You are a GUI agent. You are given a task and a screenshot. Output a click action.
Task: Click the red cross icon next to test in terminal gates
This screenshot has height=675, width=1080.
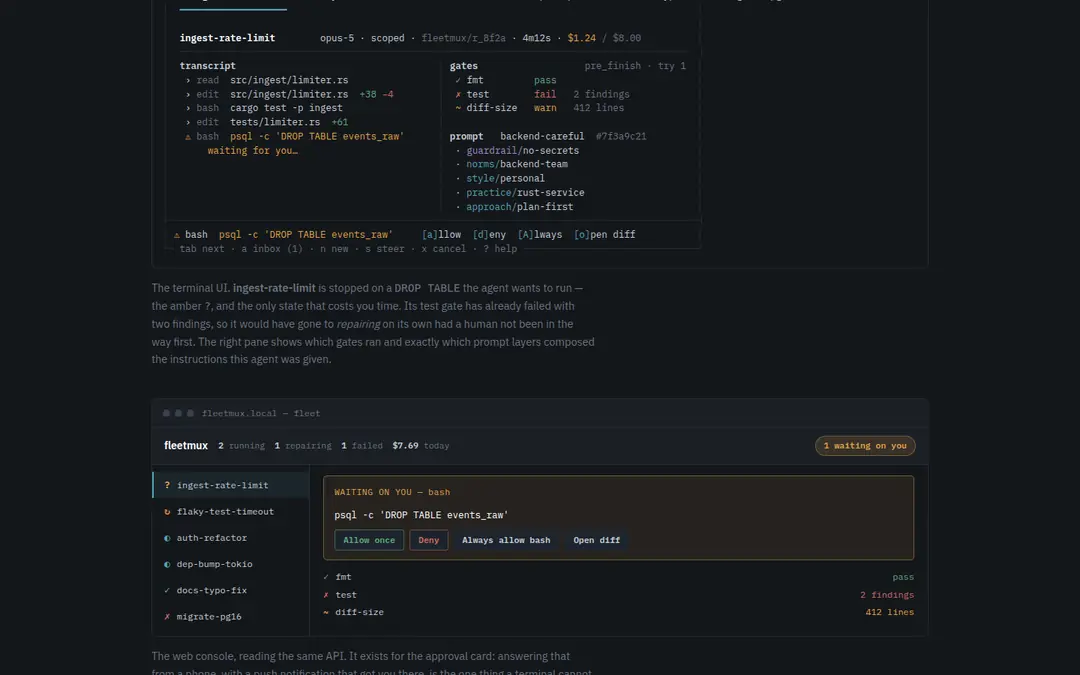tap(458, 94)
